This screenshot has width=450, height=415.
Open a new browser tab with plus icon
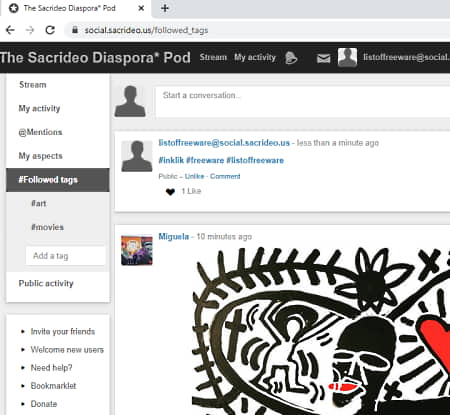coord(165,8)
